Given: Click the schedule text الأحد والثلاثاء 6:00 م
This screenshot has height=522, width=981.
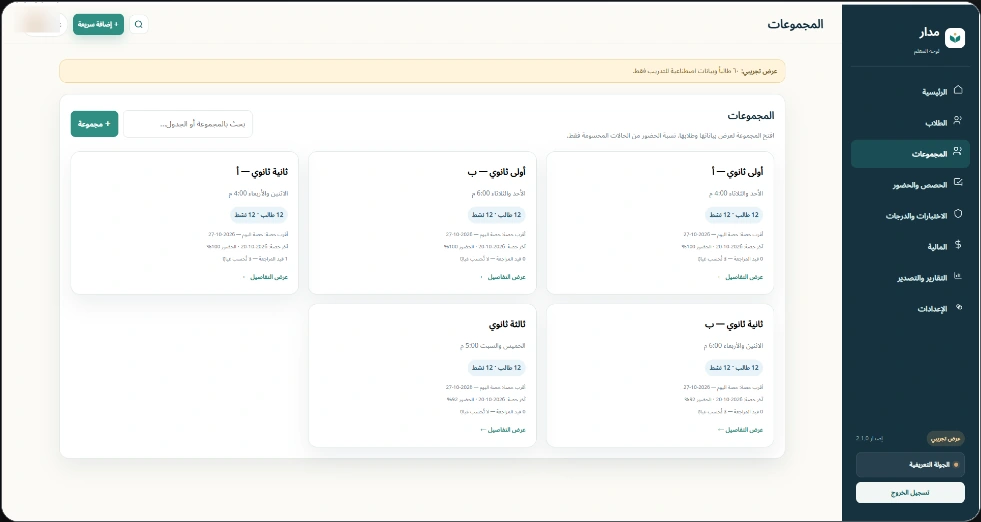Looking at the screenshot, I should 499,193.
